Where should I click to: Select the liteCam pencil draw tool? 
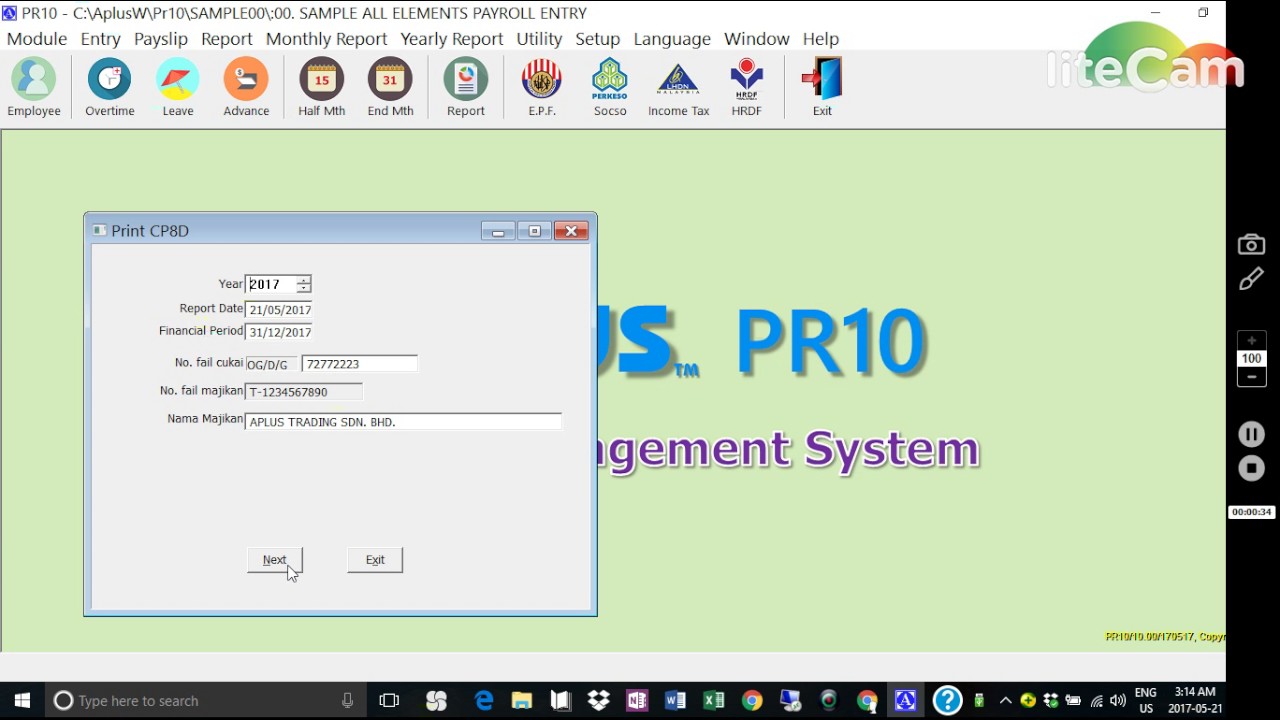pos(1251,281)
